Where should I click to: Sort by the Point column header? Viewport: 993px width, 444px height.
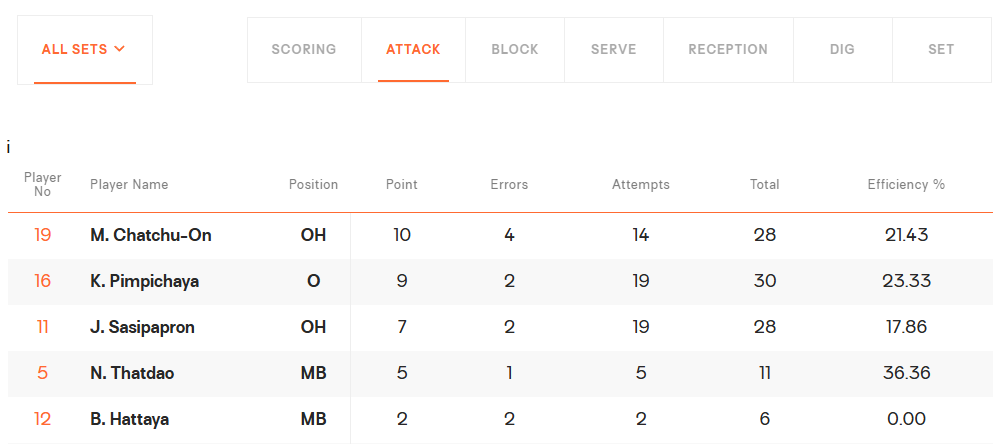pos(402,184)
